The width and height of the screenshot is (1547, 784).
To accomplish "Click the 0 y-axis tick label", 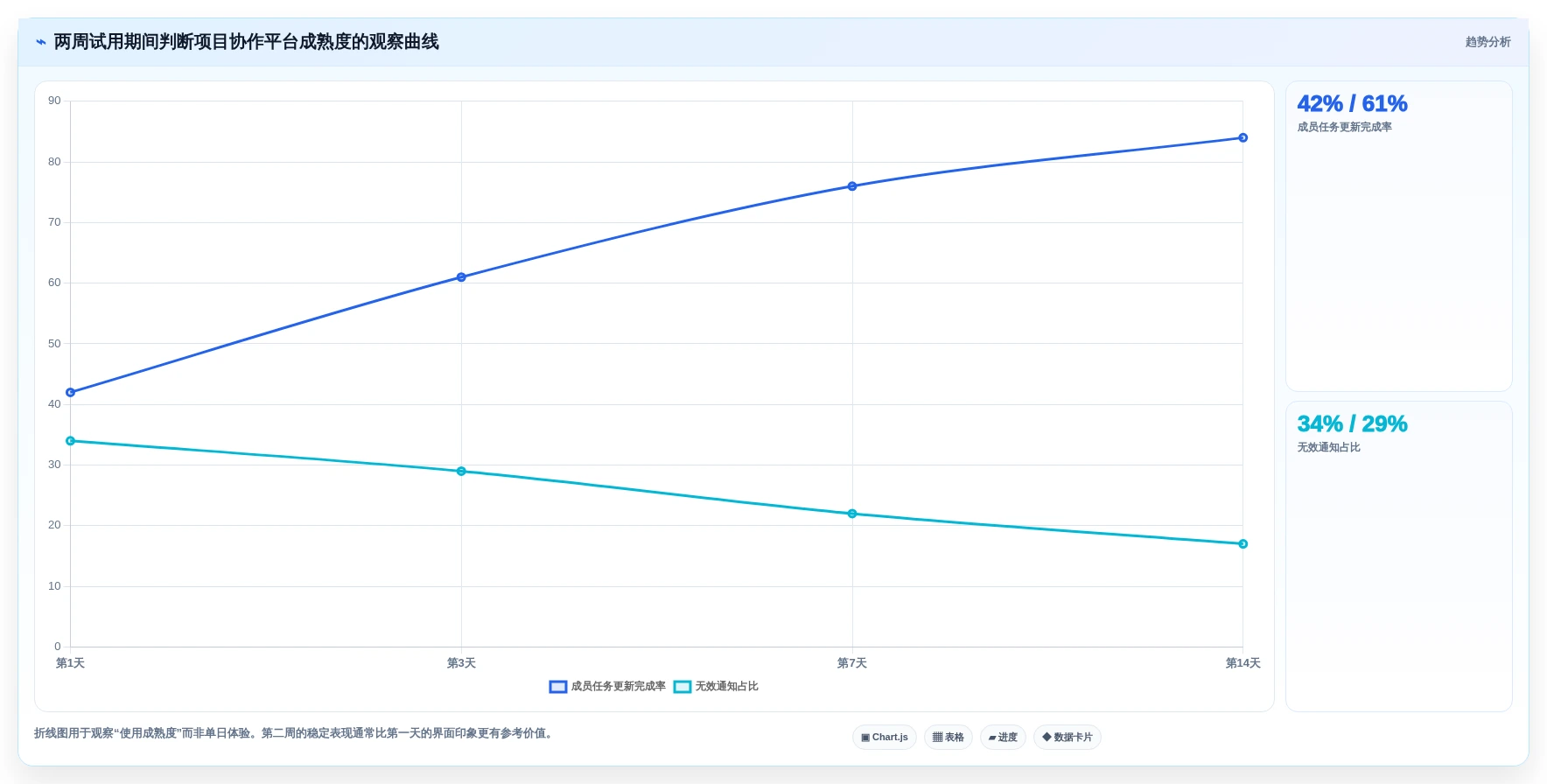I will tap(58, 647).
